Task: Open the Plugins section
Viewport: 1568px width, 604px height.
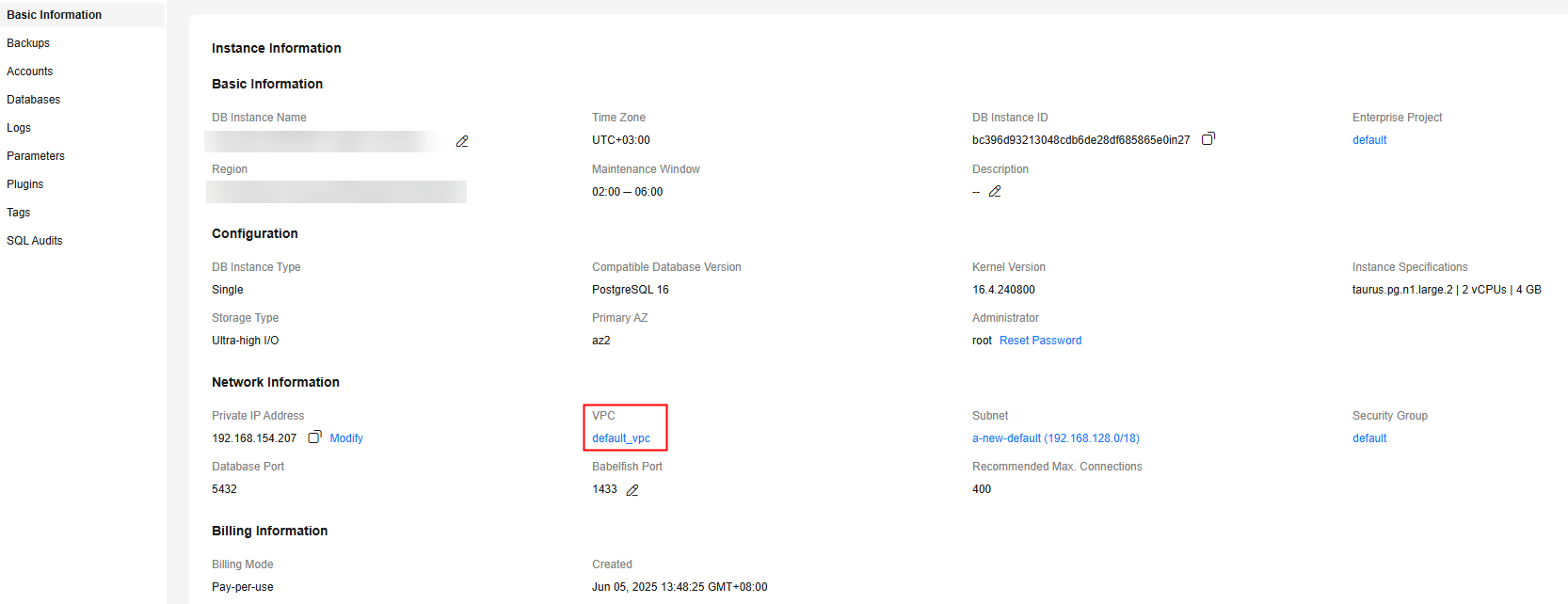Action: coord(25,184)
